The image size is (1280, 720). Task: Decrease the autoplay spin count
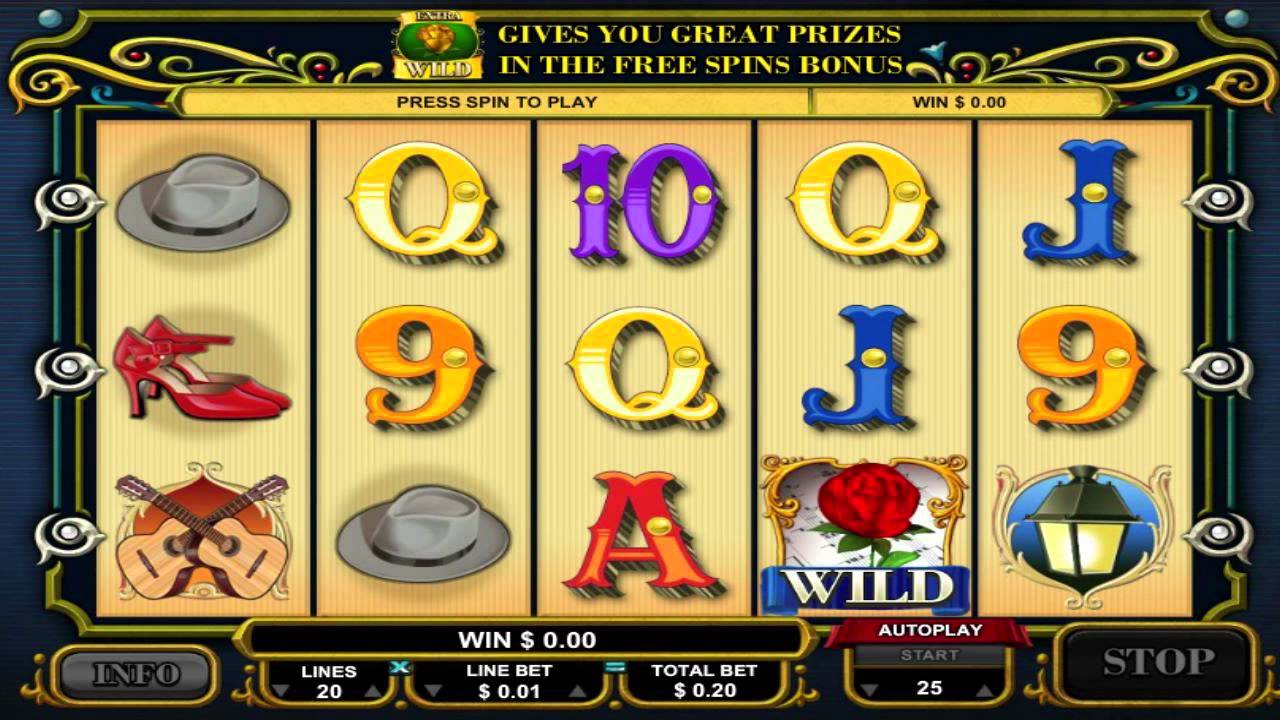tap(868, 689)
